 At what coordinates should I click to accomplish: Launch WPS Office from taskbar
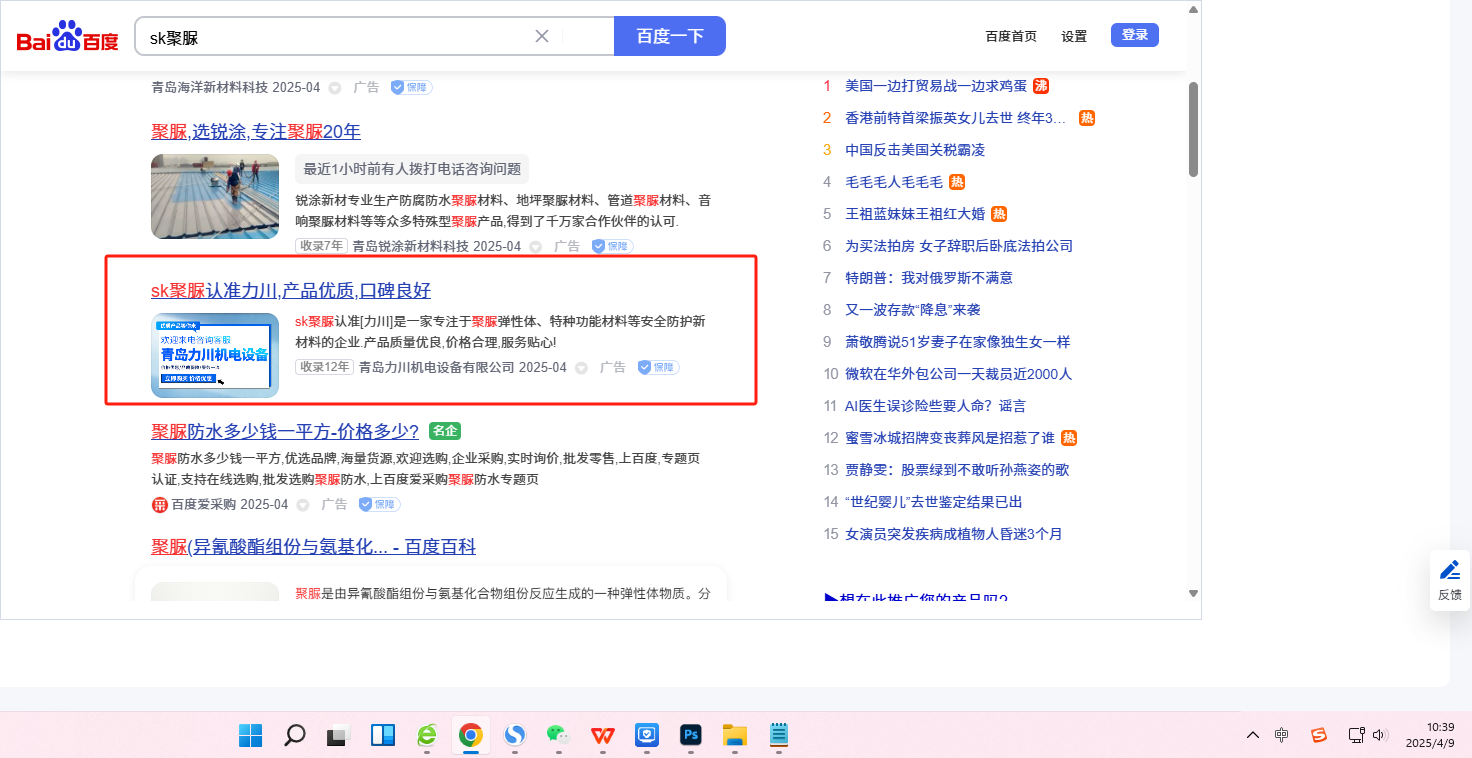(x=602, y=736)
